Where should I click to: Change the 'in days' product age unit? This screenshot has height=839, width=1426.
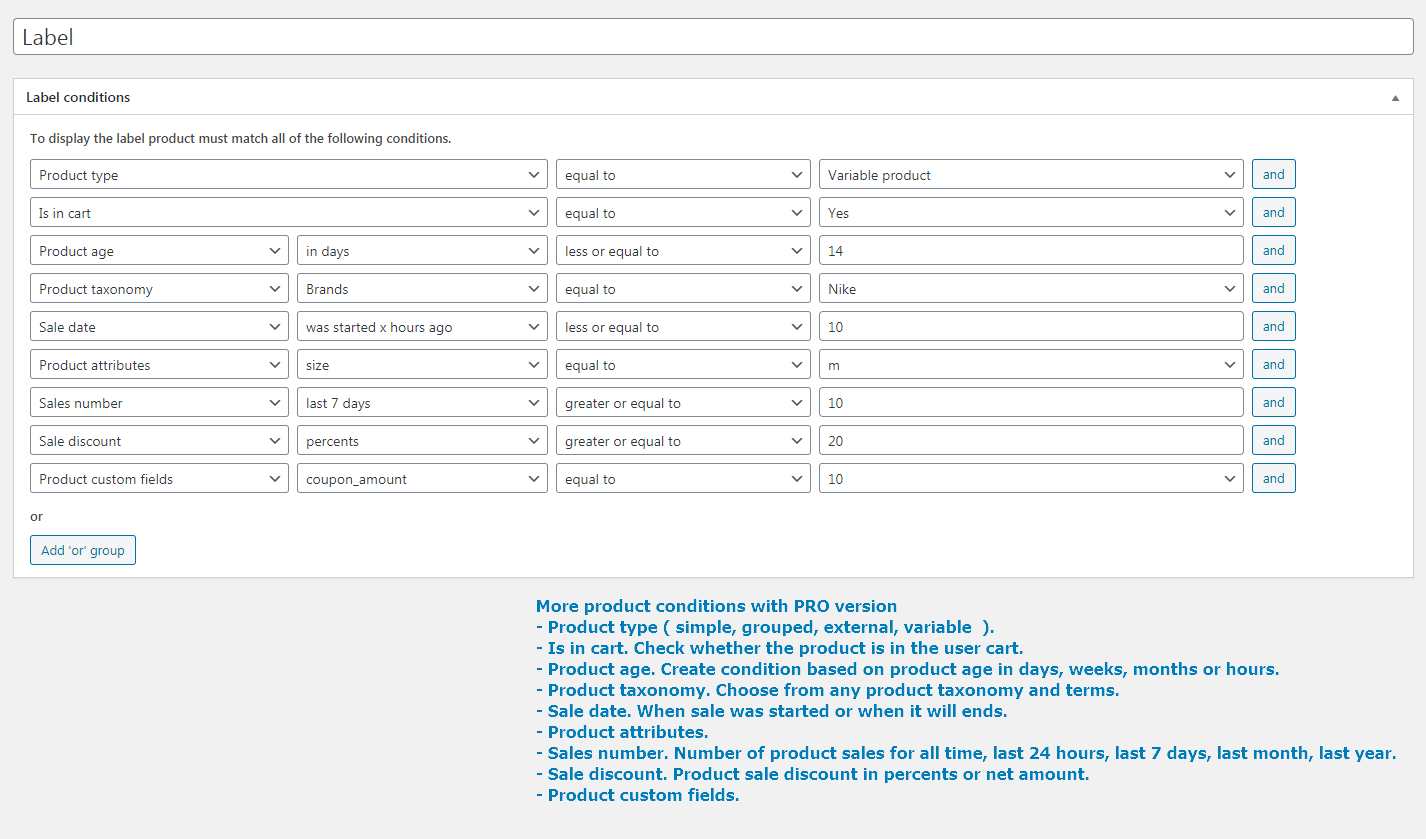422,251
